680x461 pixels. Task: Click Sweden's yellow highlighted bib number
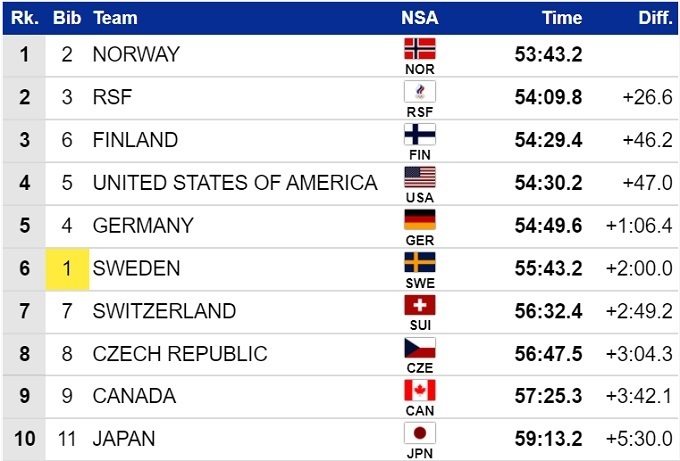click(67, 268)
